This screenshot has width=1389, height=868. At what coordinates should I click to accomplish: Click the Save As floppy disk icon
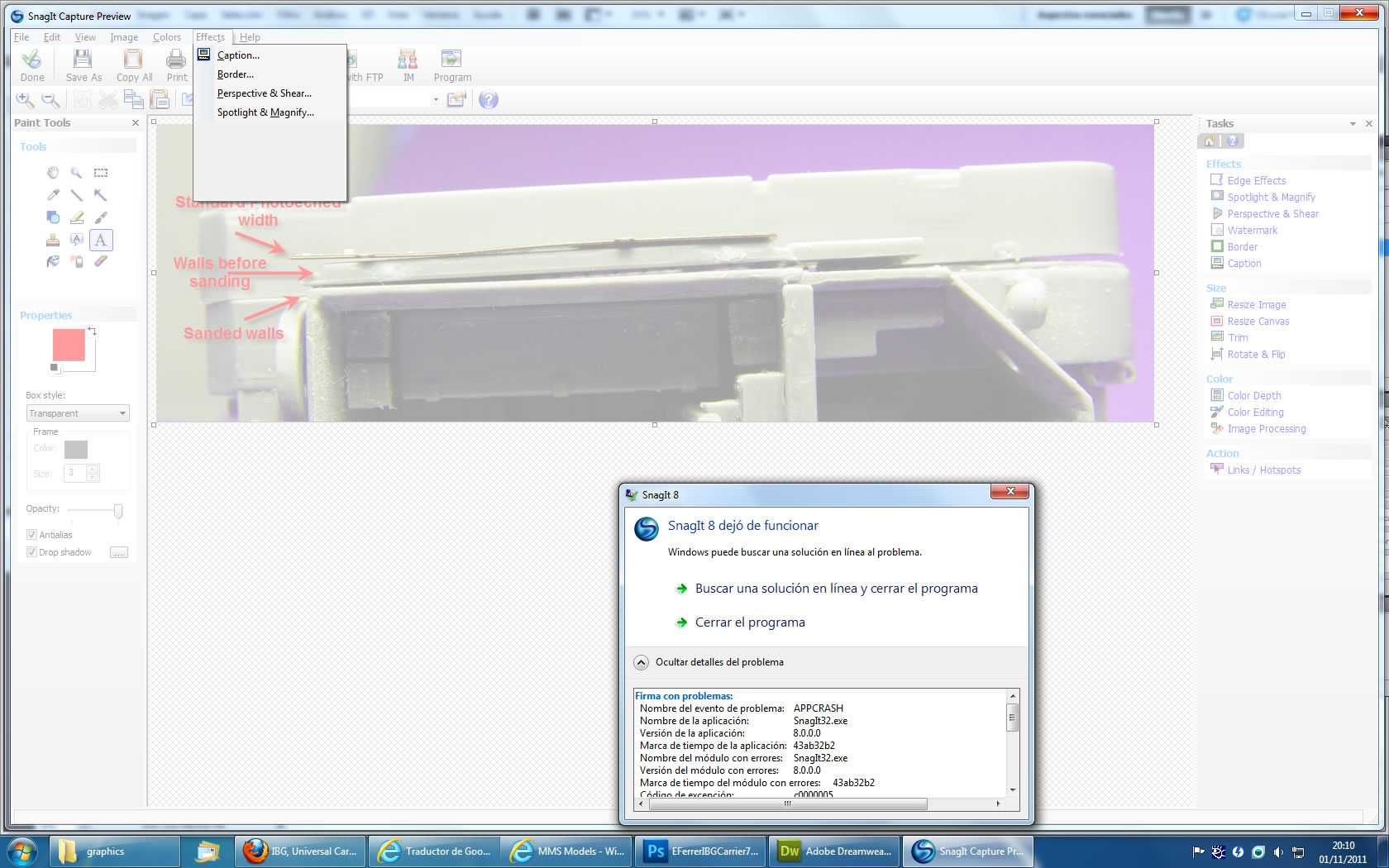[x=83, y=59]
